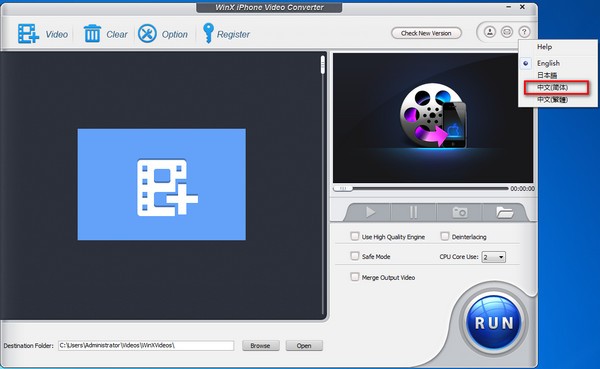This screenshot has height=369, width=600.
Task: Open snapshot folder icon
Action: pyautogui.click(x=504, y=212)
